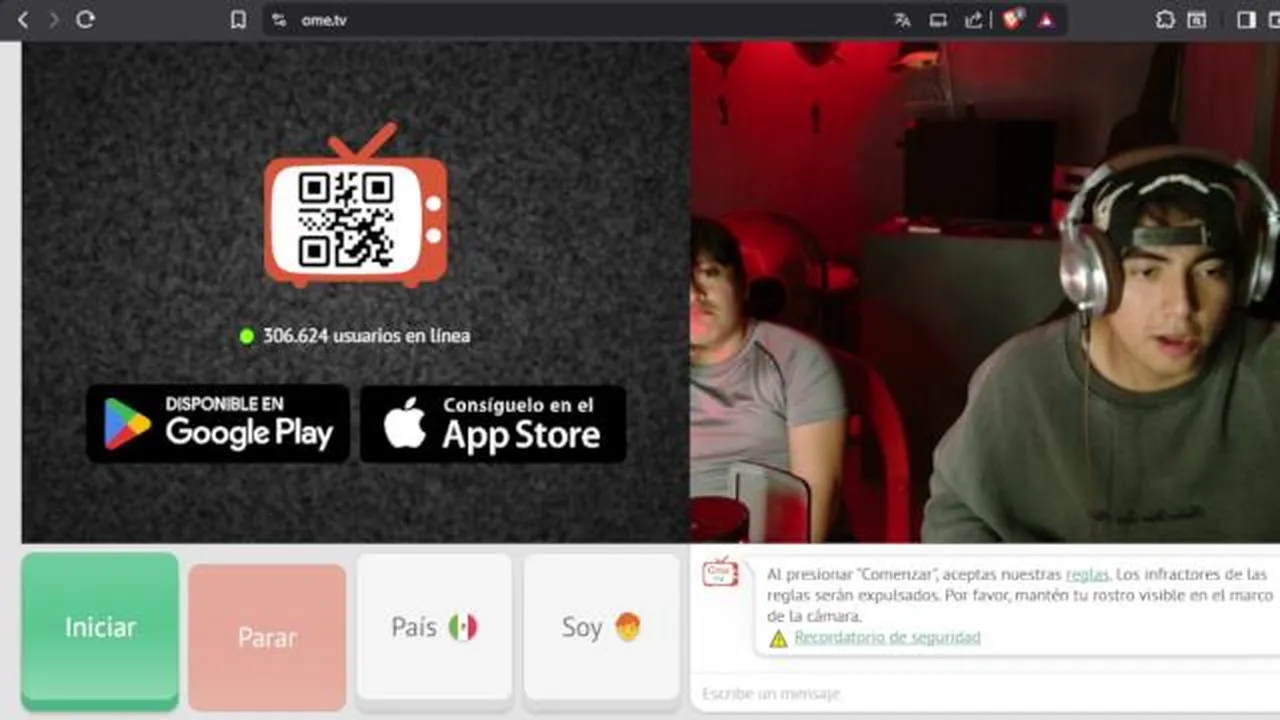Open the Brave Rewards triangle icon
Screen dimensions: 1280x720
click(1046, 20)
